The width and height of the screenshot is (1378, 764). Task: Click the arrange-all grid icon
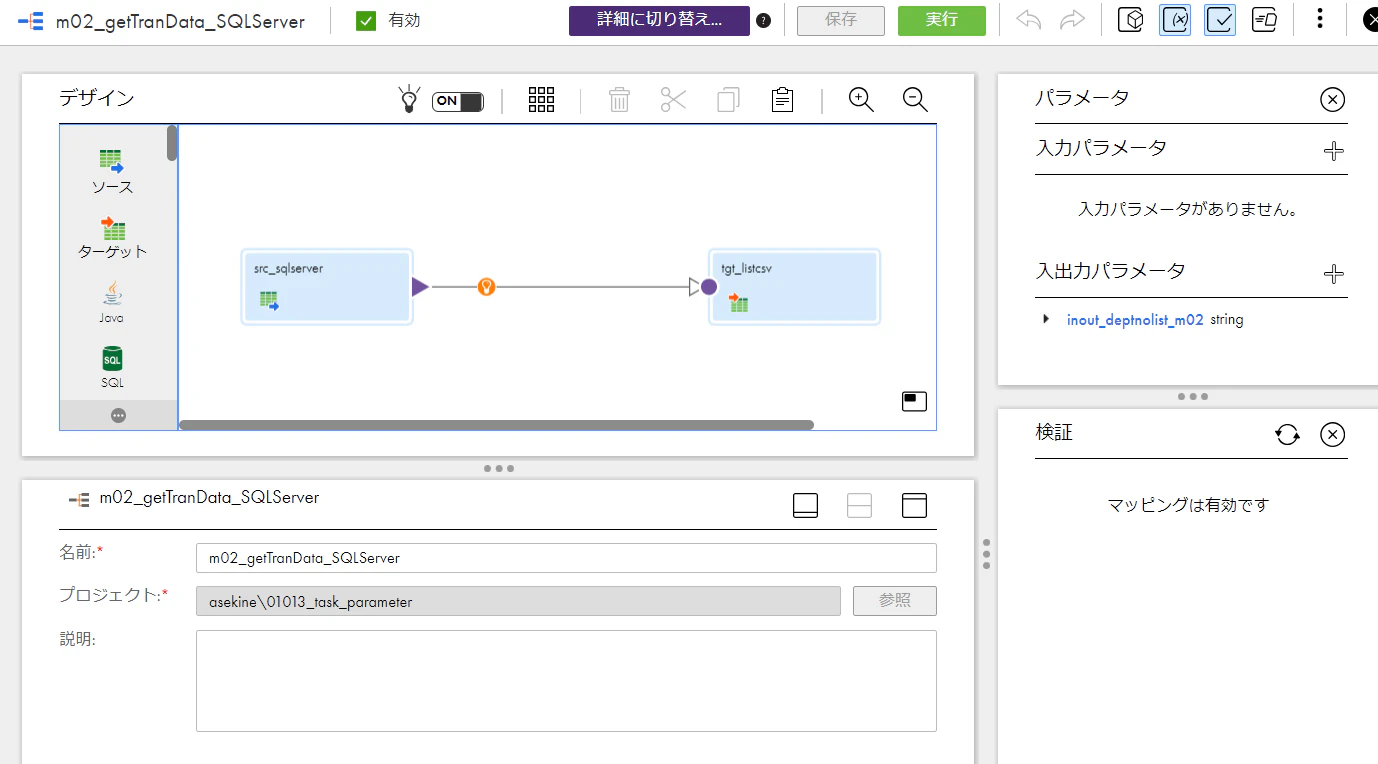541,99
